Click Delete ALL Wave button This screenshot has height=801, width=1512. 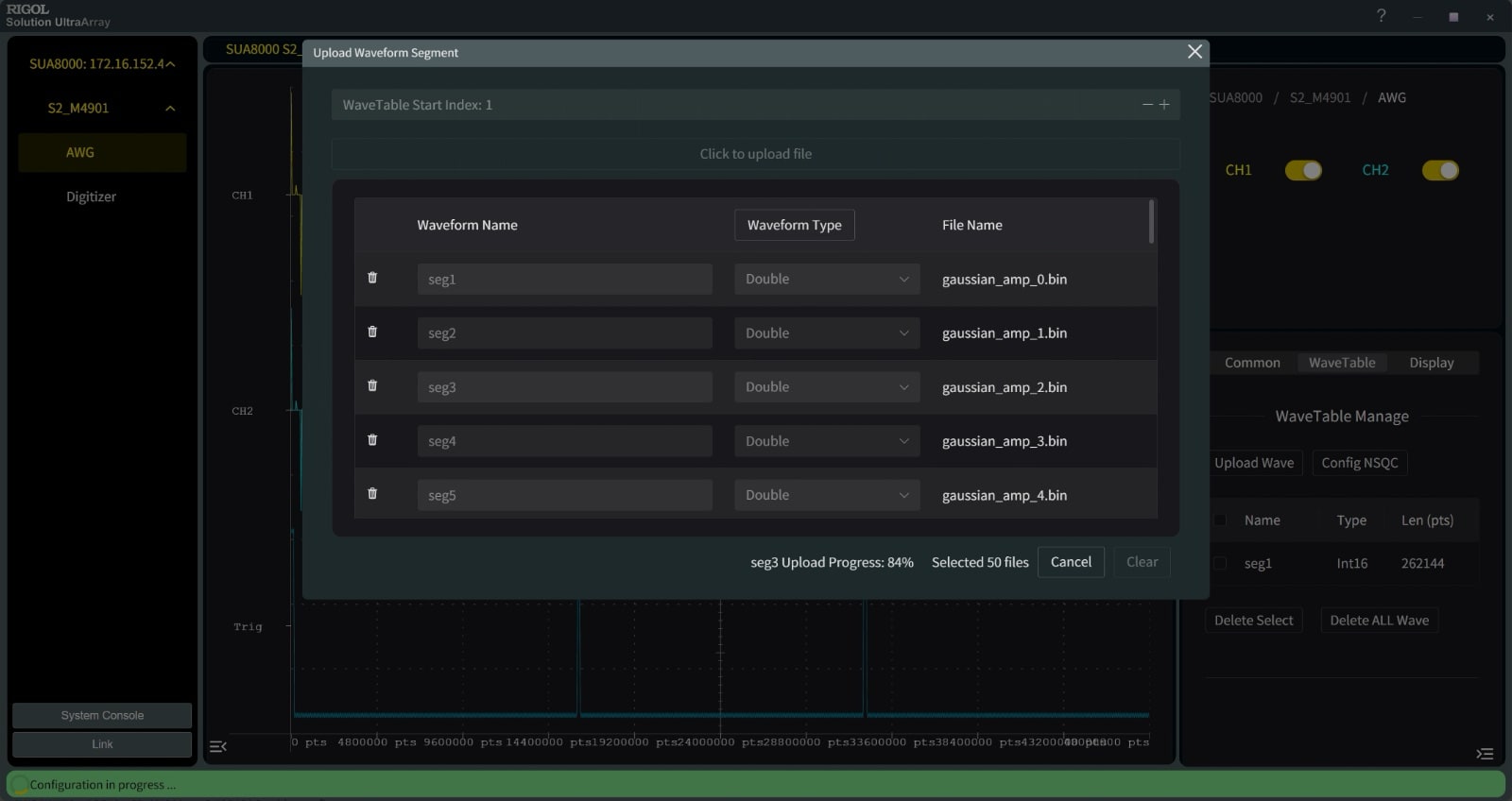(1379, 621)
